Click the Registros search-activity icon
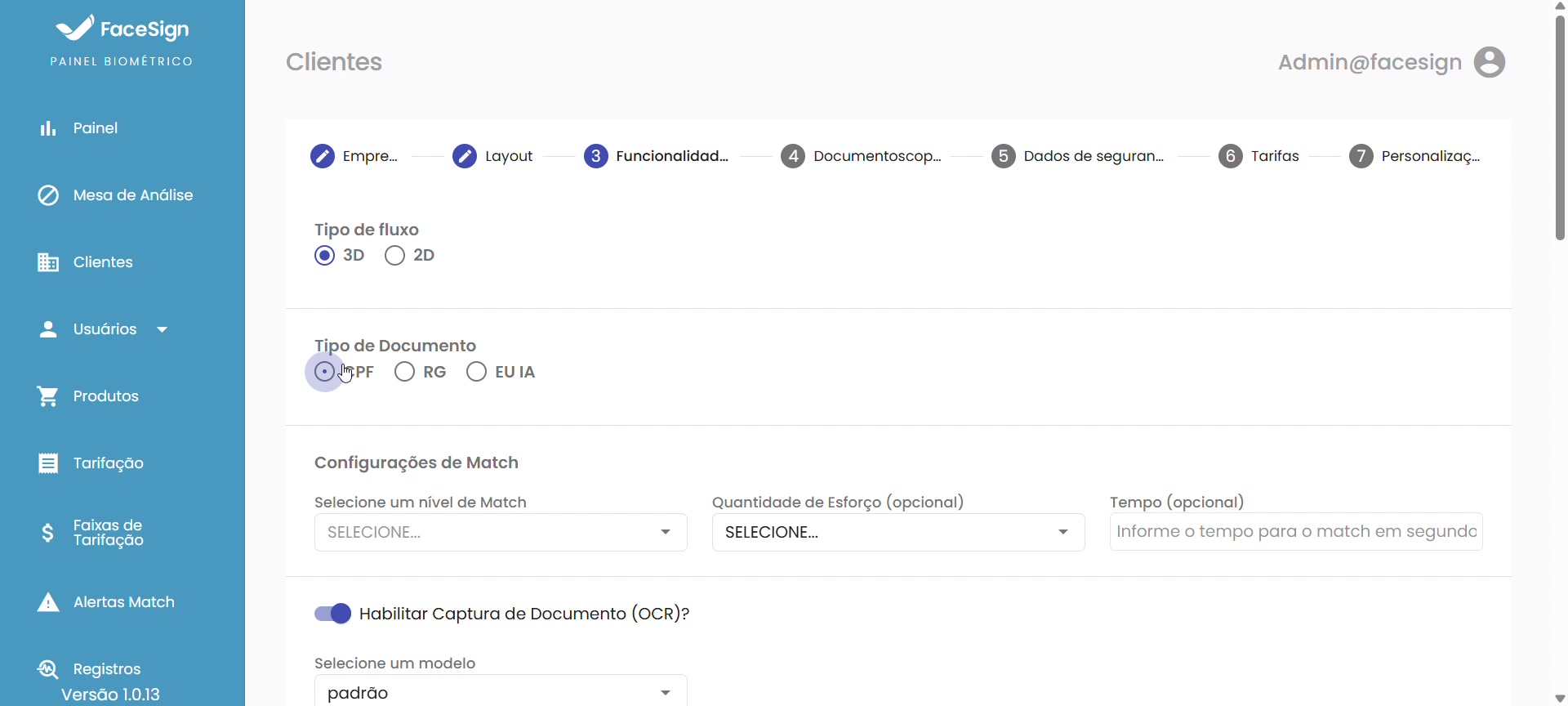The width and height of the screenshot is (1568, 706). click(x=48, y=669)
